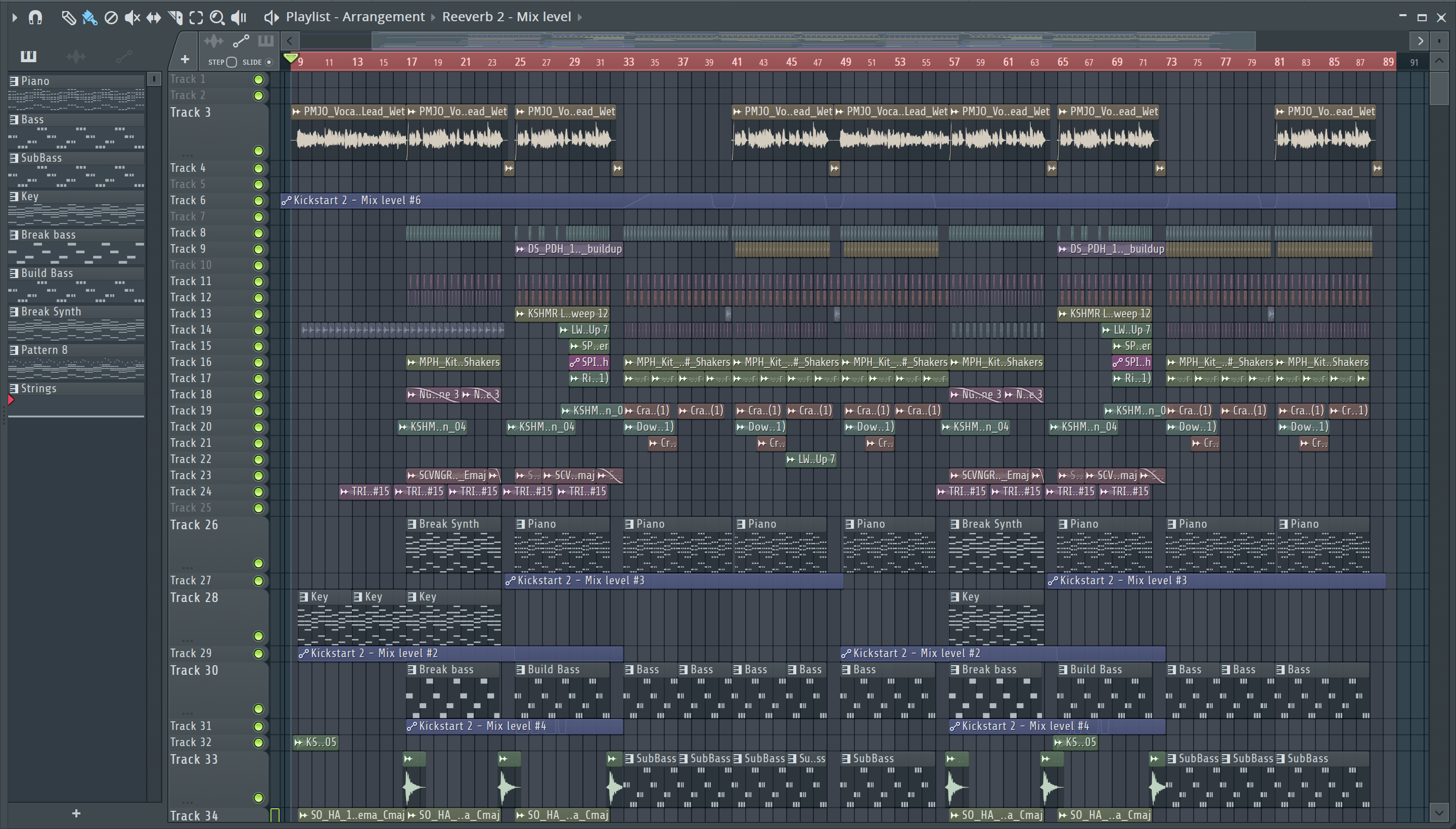Image resolution: width=1456 pixels, height=829 pixels.
Task: Click the first PMJO_Voca..Lead_Wet audio clip
Action: [349, 132]
